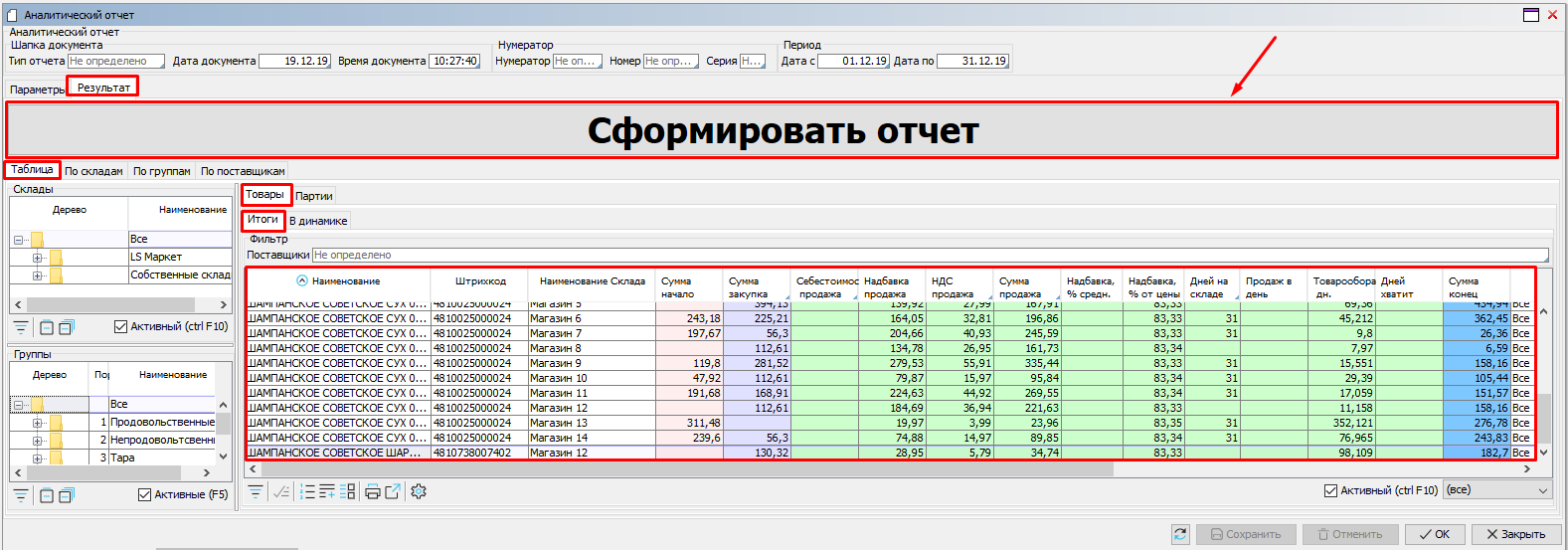1568x550 pixels.
Task: Click the table's horizontal scrollbar thumb
Action: click(686, 468)
